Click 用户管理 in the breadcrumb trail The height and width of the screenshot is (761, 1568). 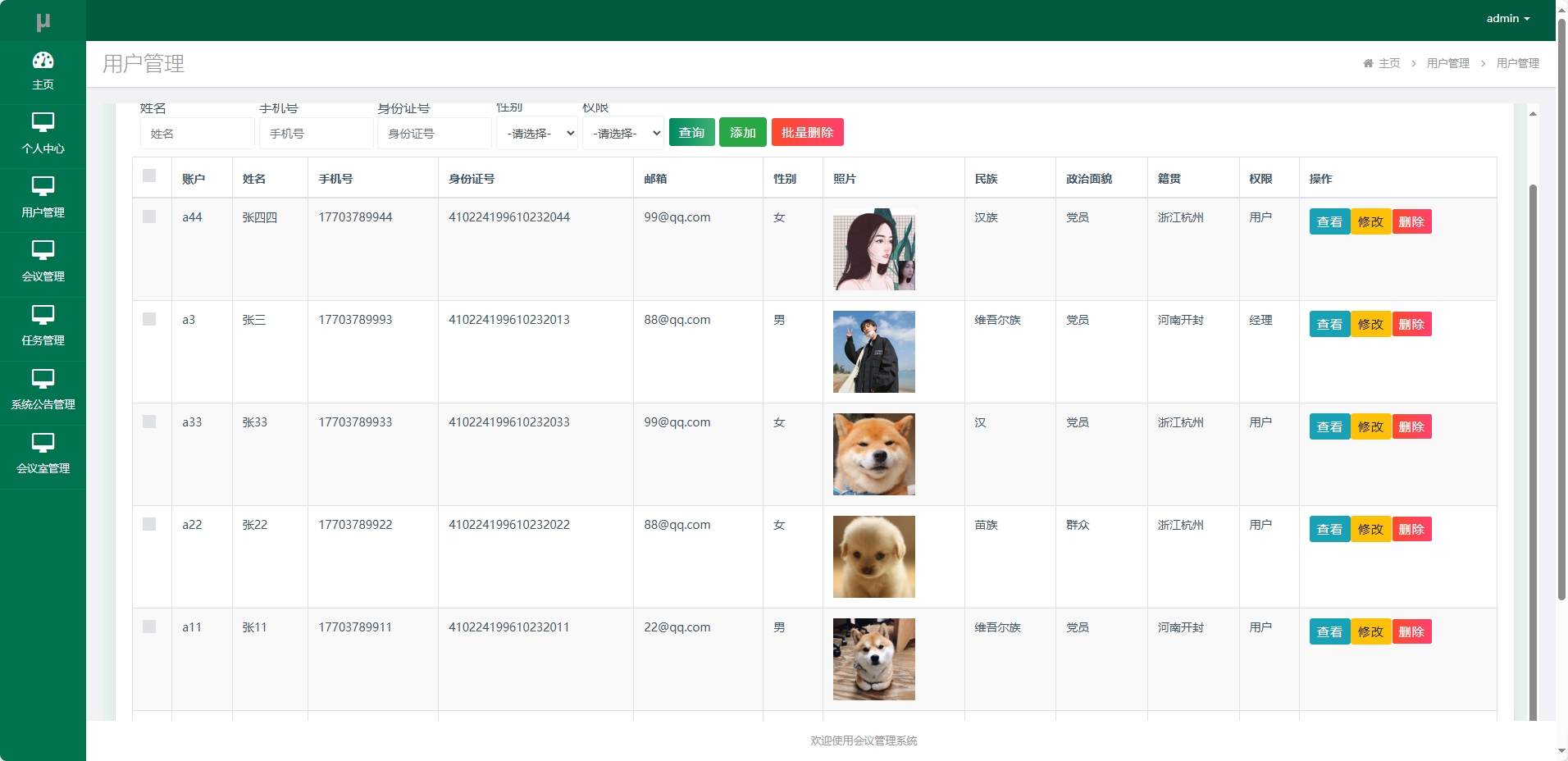[1447, 63]
